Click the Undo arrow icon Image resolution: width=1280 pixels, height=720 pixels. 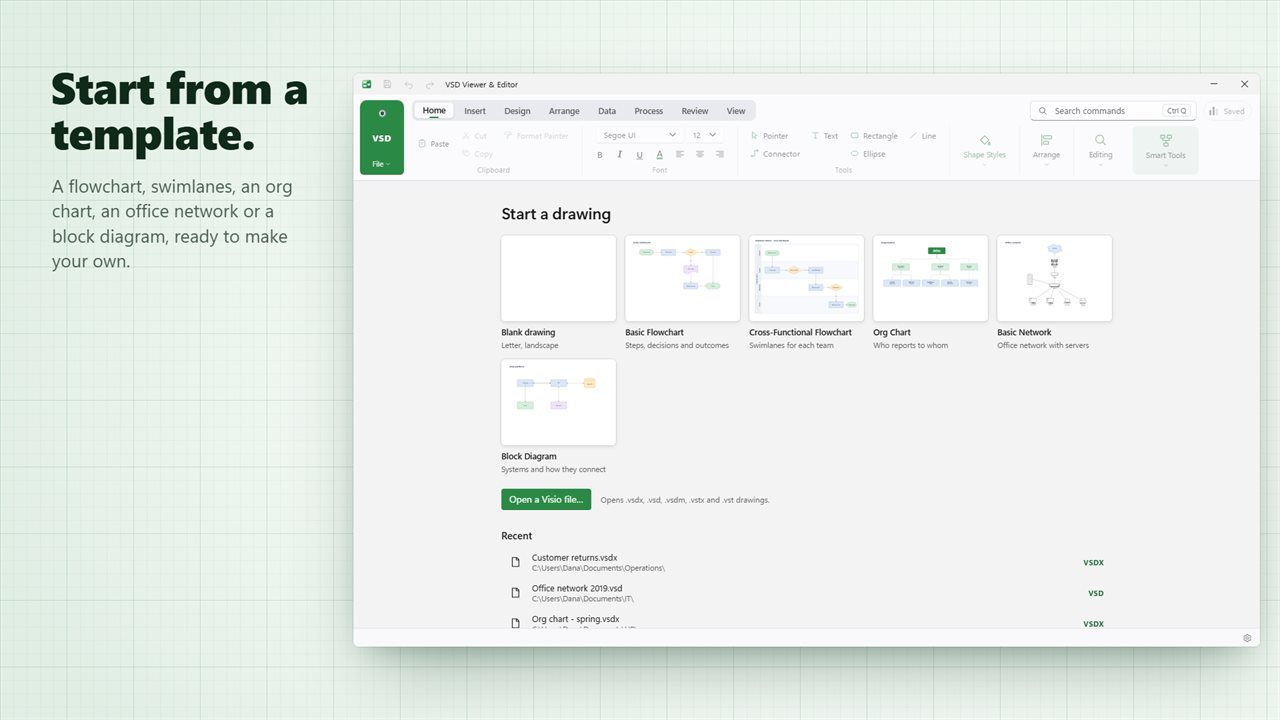(408, 85)
